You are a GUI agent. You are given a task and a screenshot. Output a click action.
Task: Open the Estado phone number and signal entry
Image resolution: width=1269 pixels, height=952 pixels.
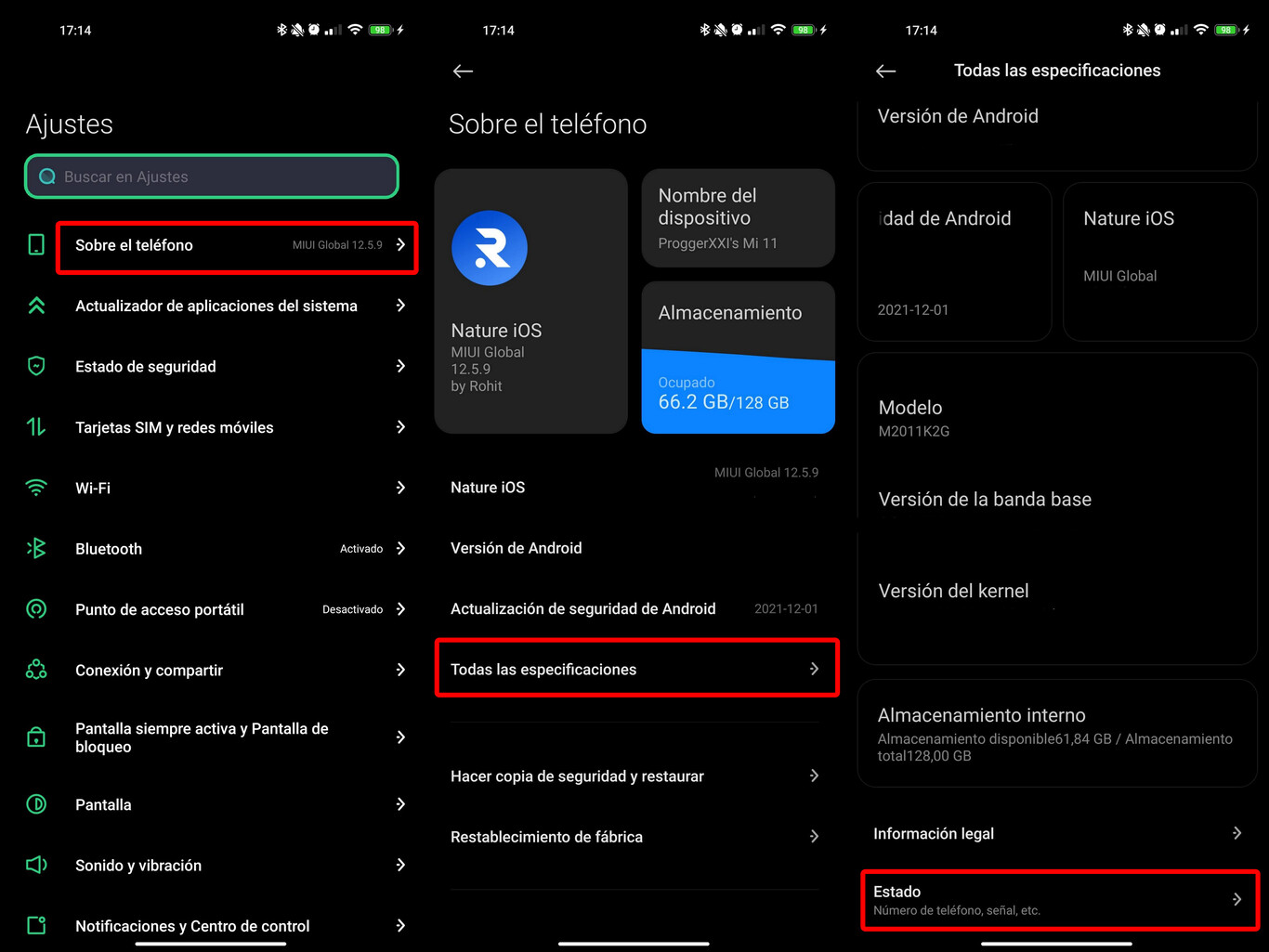[1059, 899]
